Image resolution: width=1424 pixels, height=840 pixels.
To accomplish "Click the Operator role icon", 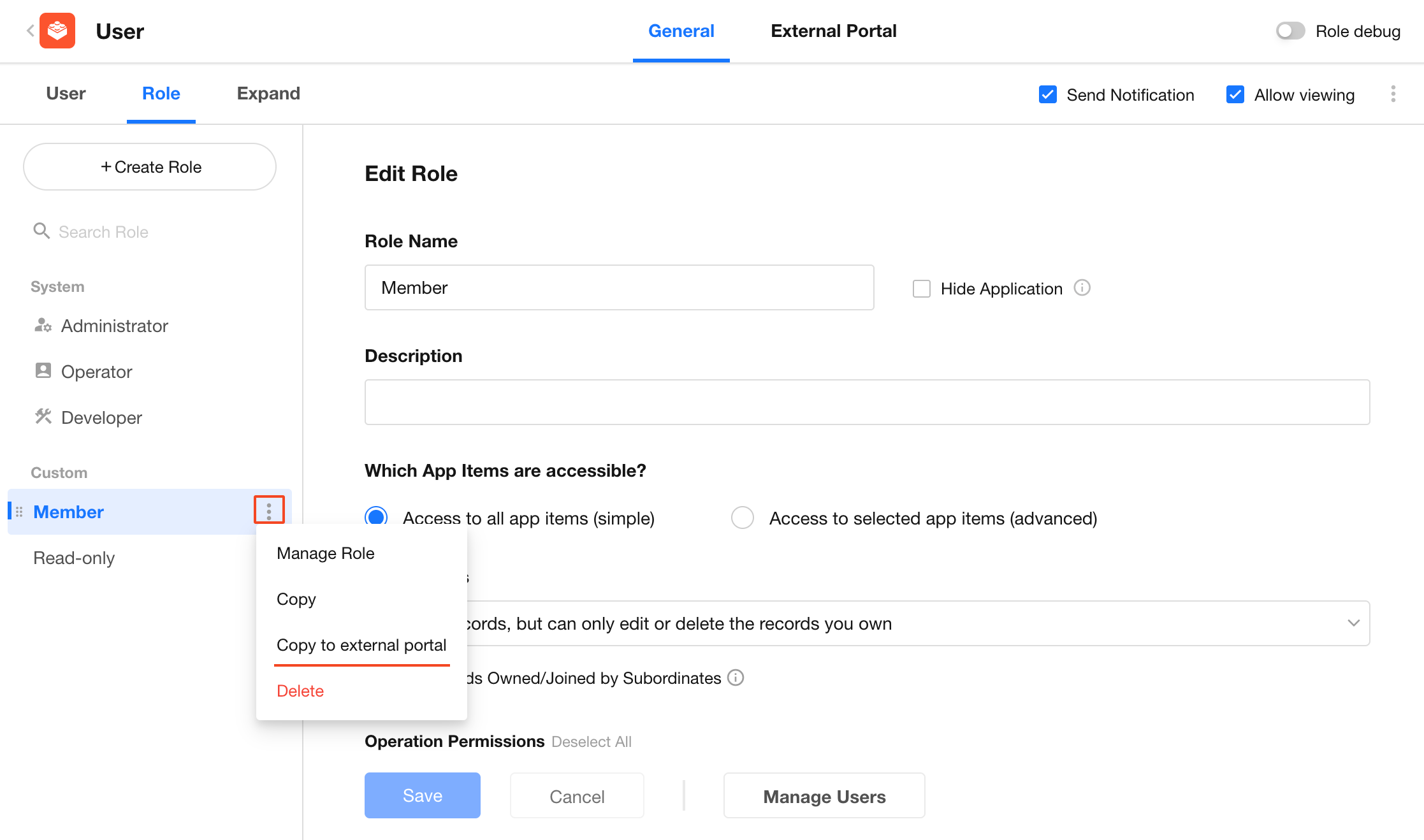I will (x=43, y=371).
